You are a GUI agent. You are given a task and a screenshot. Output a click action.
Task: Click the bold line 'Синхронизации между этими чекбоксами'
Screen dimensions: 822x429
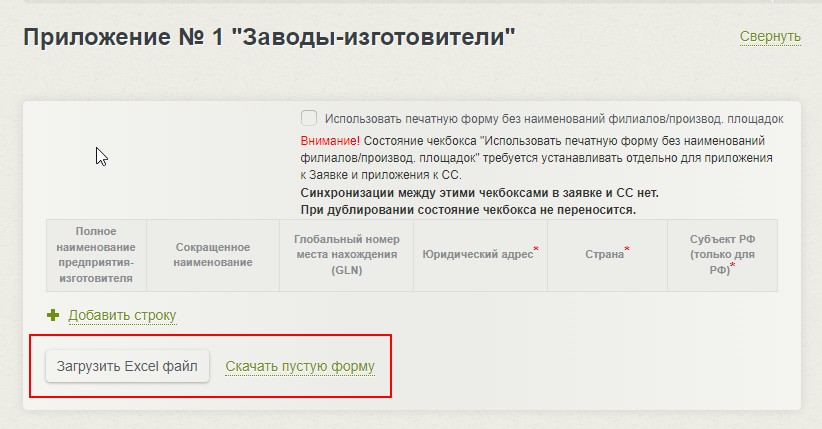(479, 193)
